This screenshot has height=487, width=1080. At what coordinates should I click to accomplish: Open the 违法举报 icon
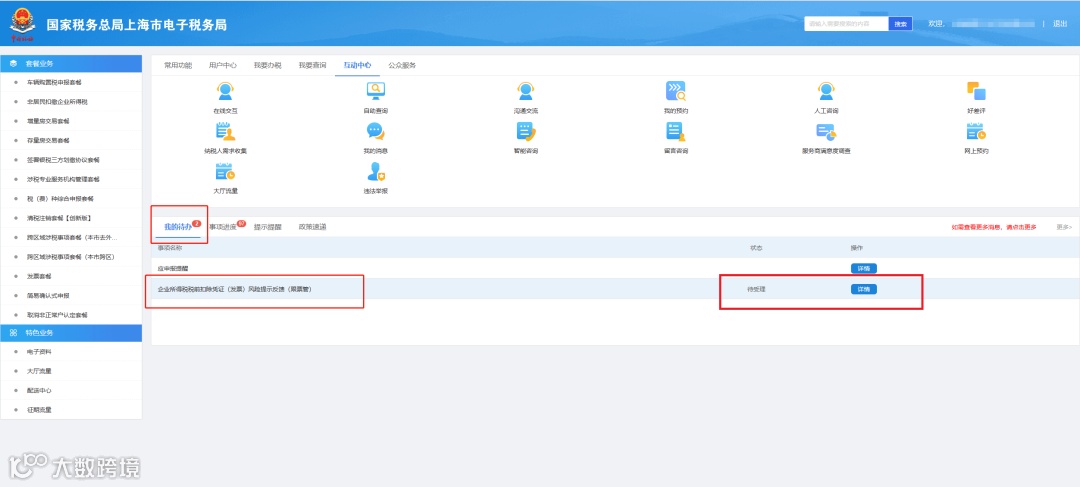[x=375, y=172]
